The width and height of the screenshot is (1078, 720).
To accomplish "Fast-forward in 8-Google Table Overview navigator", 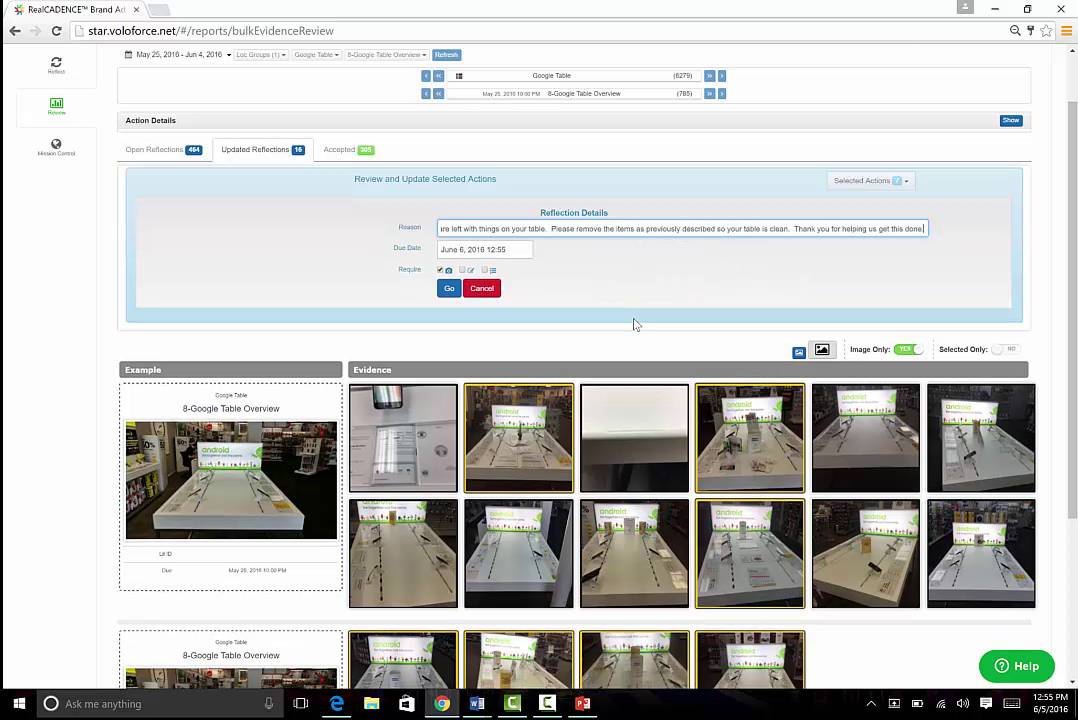I will [x=709, y=94].
